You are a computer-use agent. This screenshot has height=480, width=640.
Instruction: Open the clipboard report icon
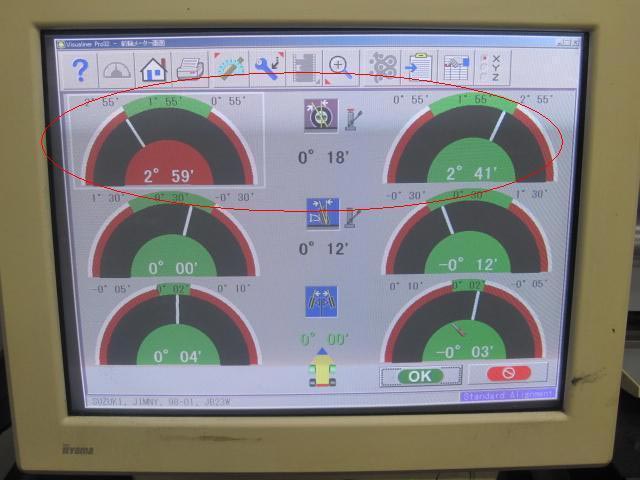(x=418, y=68)
